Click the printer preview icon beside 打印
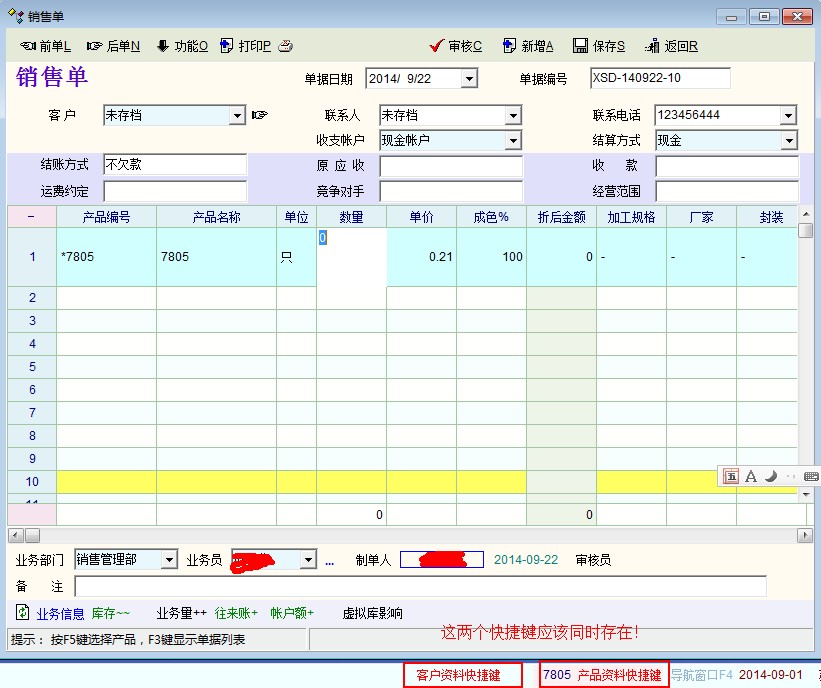 (x=286, y=46)
